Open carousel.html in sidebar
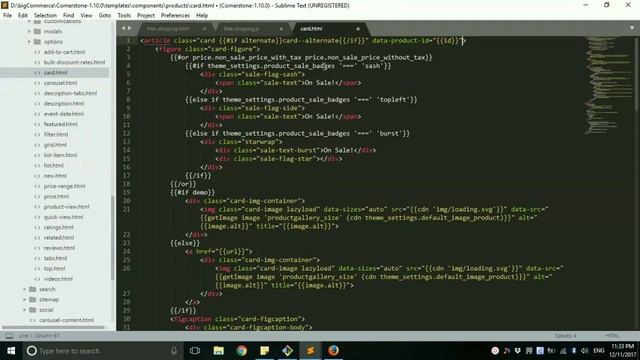The width and height of the screenshot is (640, 360). click(x=60, y=82)
